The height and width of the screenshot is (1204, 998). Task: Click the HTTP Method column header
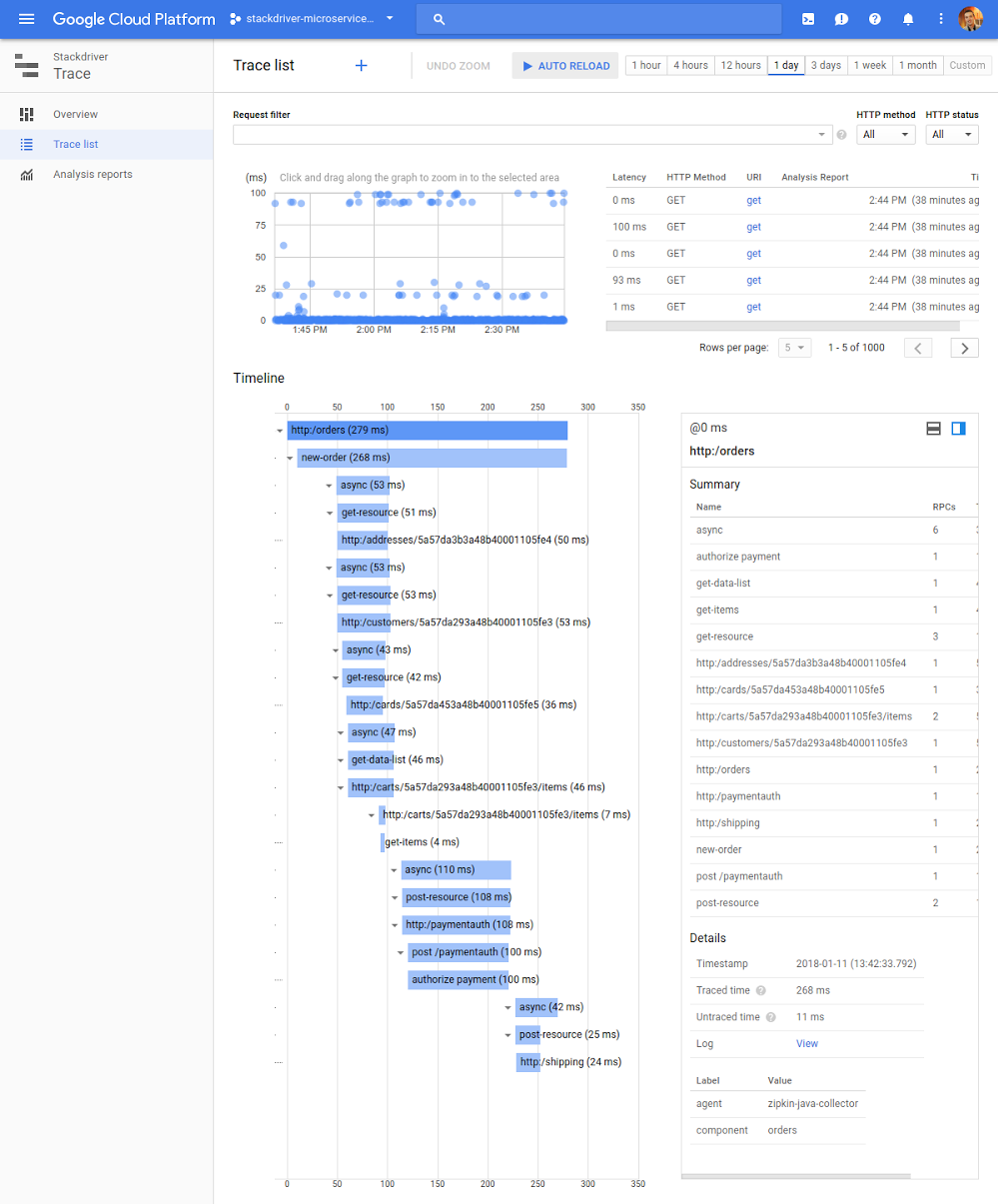click(x=696, y=178)
